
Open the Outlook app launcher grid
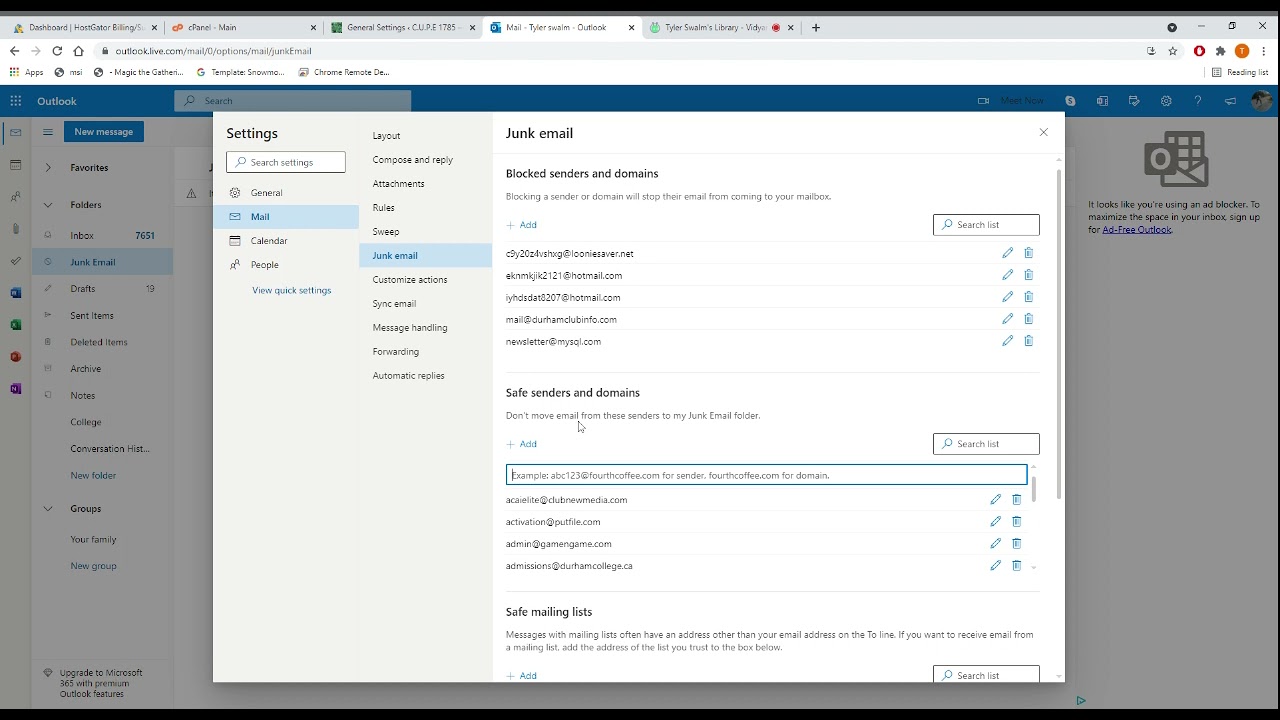click(15, 100)
